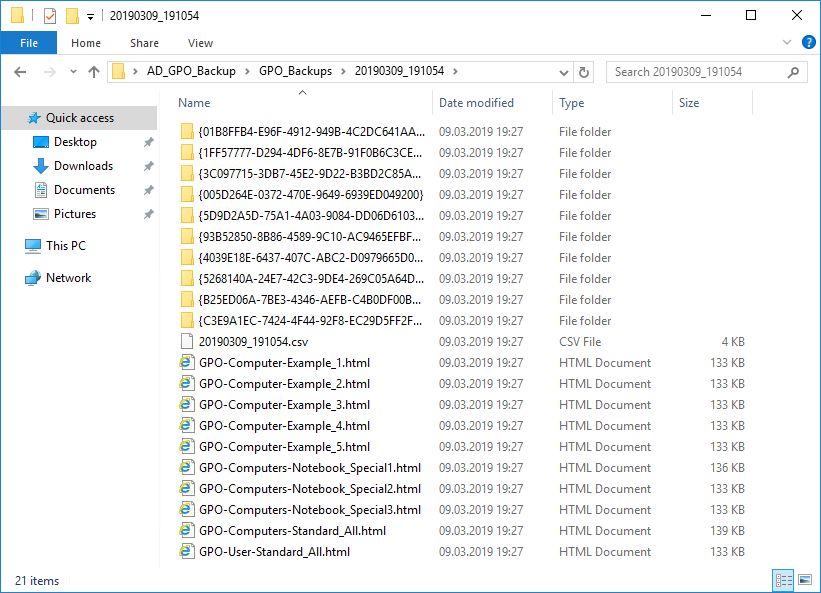821x593 pixels.
Task: Expand chevron before AD_GPO_Backup in path
Action: pos(135,71)
